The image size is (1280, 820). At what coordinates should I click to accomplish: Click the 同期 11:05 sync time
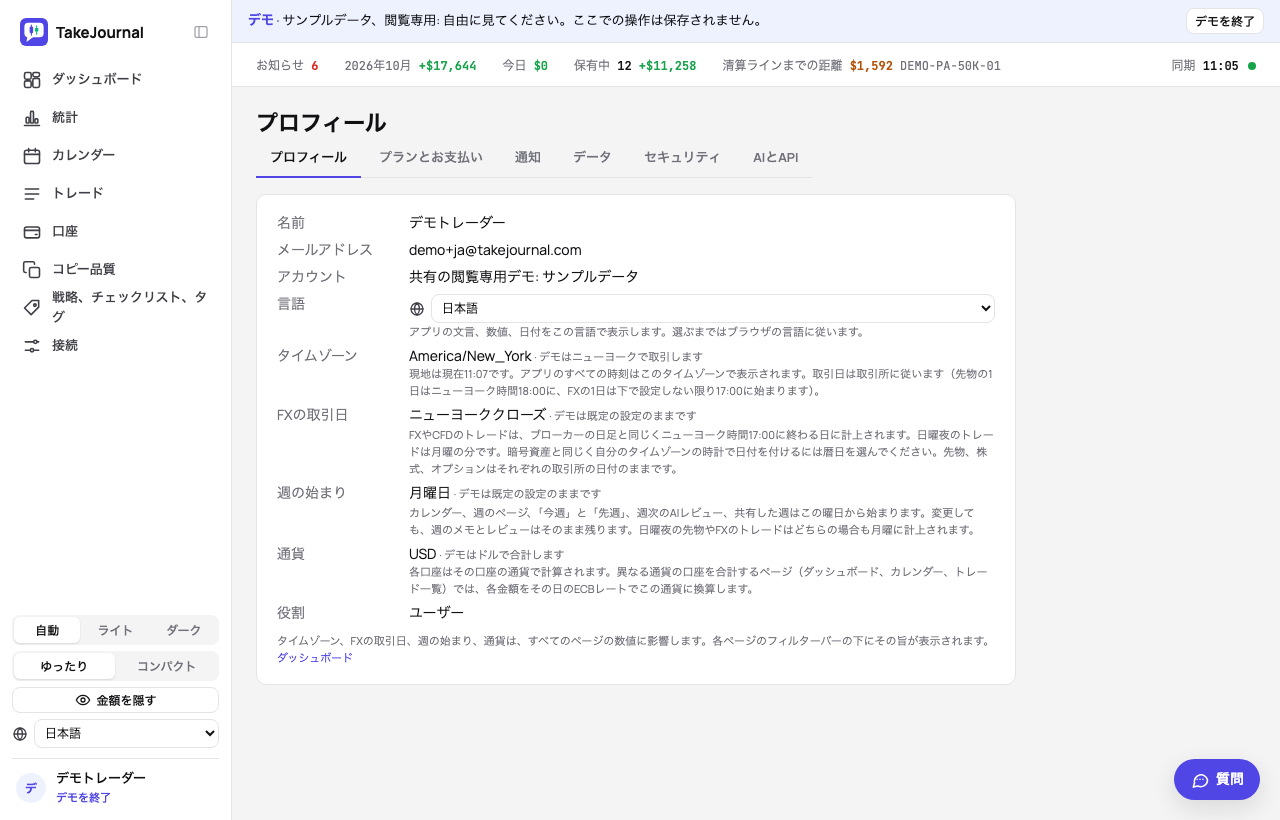coord(1205,66)
